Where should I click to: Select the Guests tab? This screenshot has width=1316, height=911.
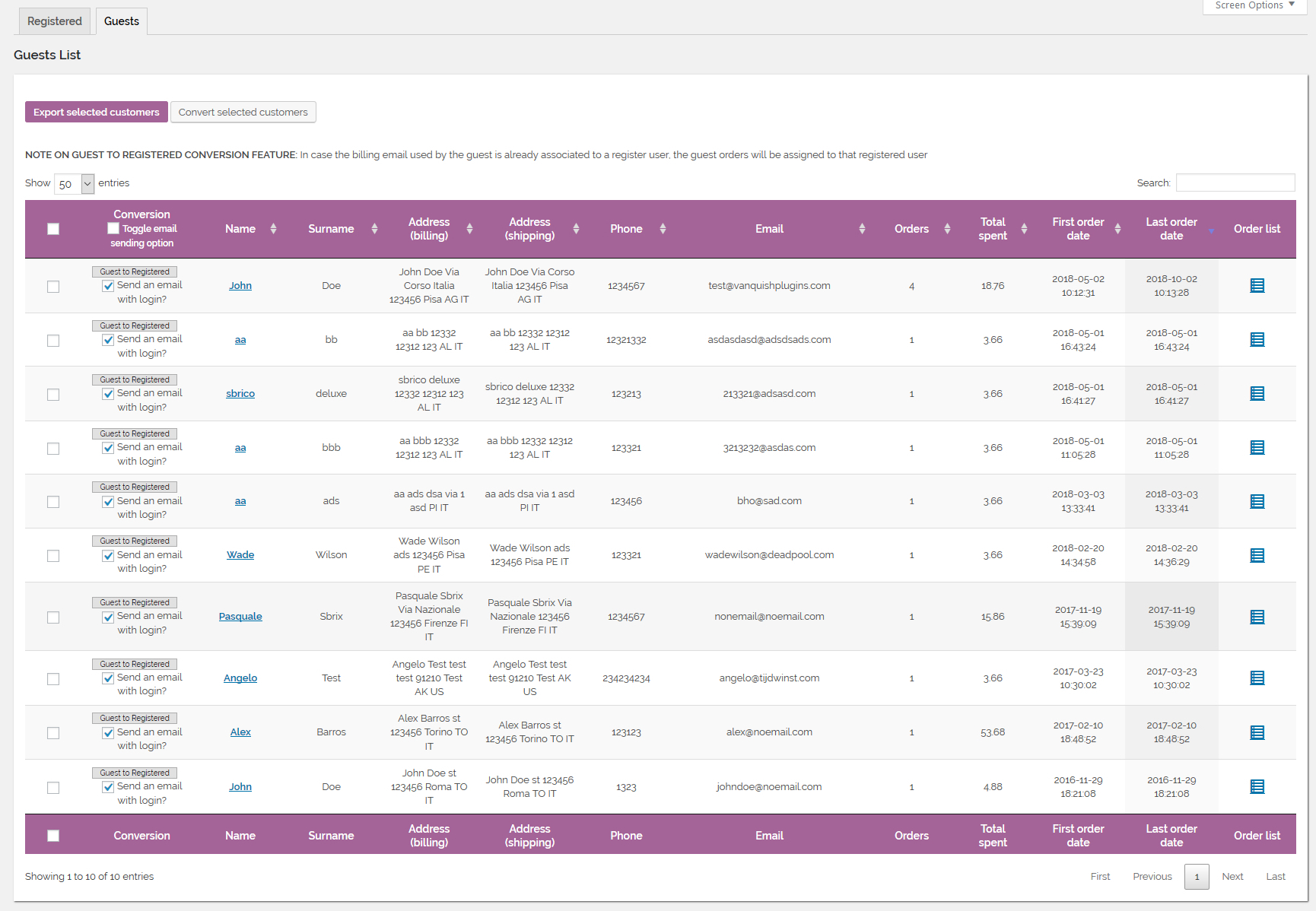[x=122, y=21]
